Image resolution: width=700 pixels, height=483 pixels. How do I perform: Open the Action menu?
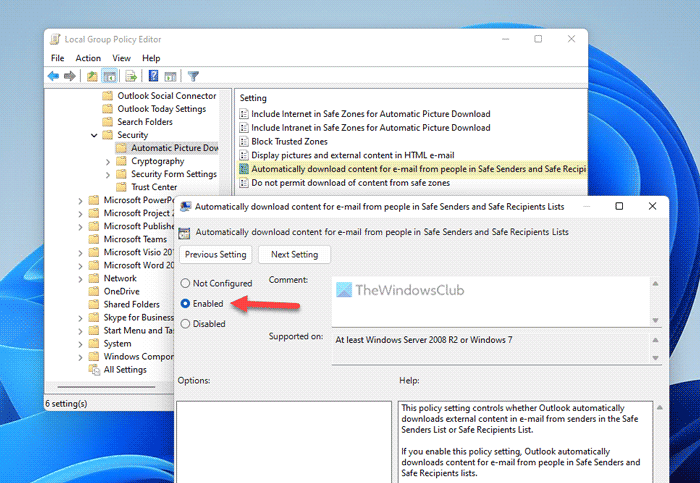88,58
